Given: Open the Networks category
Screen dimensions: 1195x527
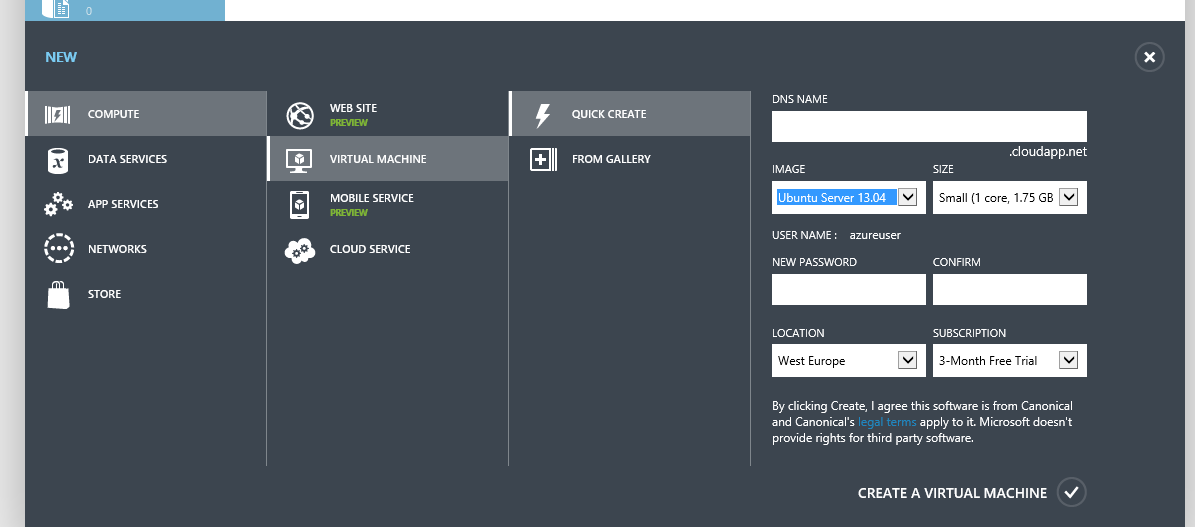Looking at the screenshot, I should [x=146, y=249].
